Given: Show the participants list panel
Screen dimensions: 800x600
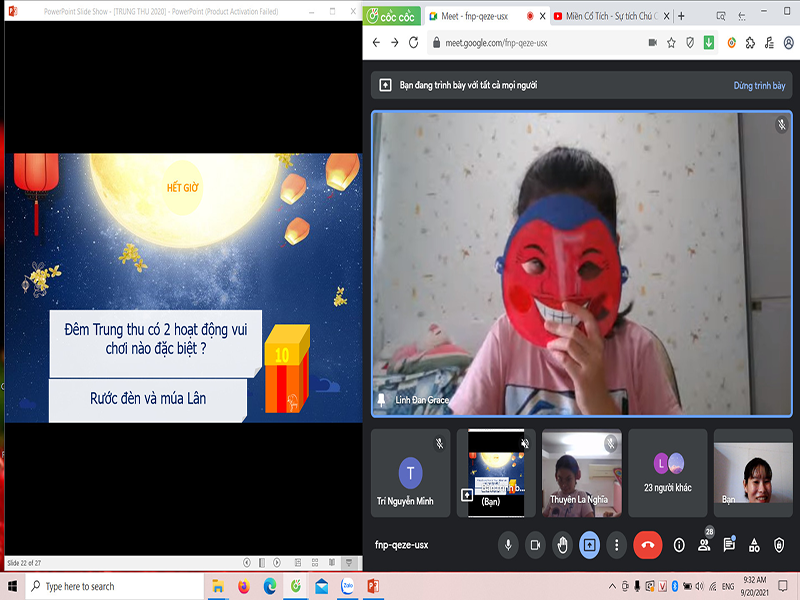Looking at the screenshot, I should [x=705, y=545].
